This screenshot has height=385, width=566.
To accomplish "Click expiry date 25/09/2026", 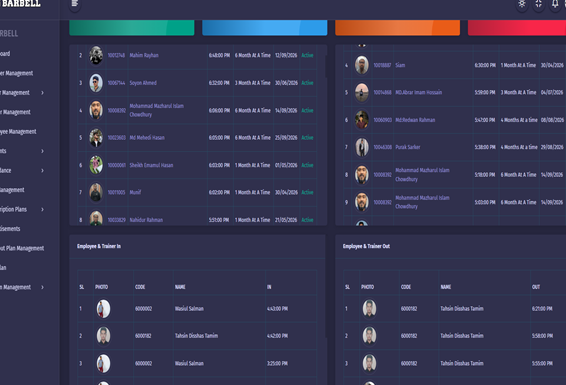I will click(286, 137).
